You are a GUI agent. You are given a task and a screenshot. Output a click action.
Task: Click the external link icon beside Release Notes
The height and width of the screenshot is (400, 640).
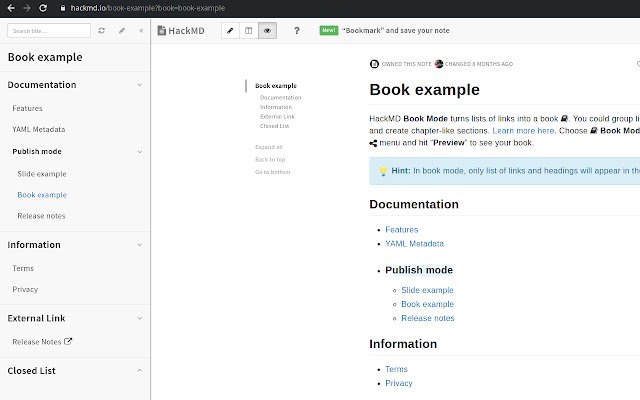pyautogui.click(x=68, y=341)
